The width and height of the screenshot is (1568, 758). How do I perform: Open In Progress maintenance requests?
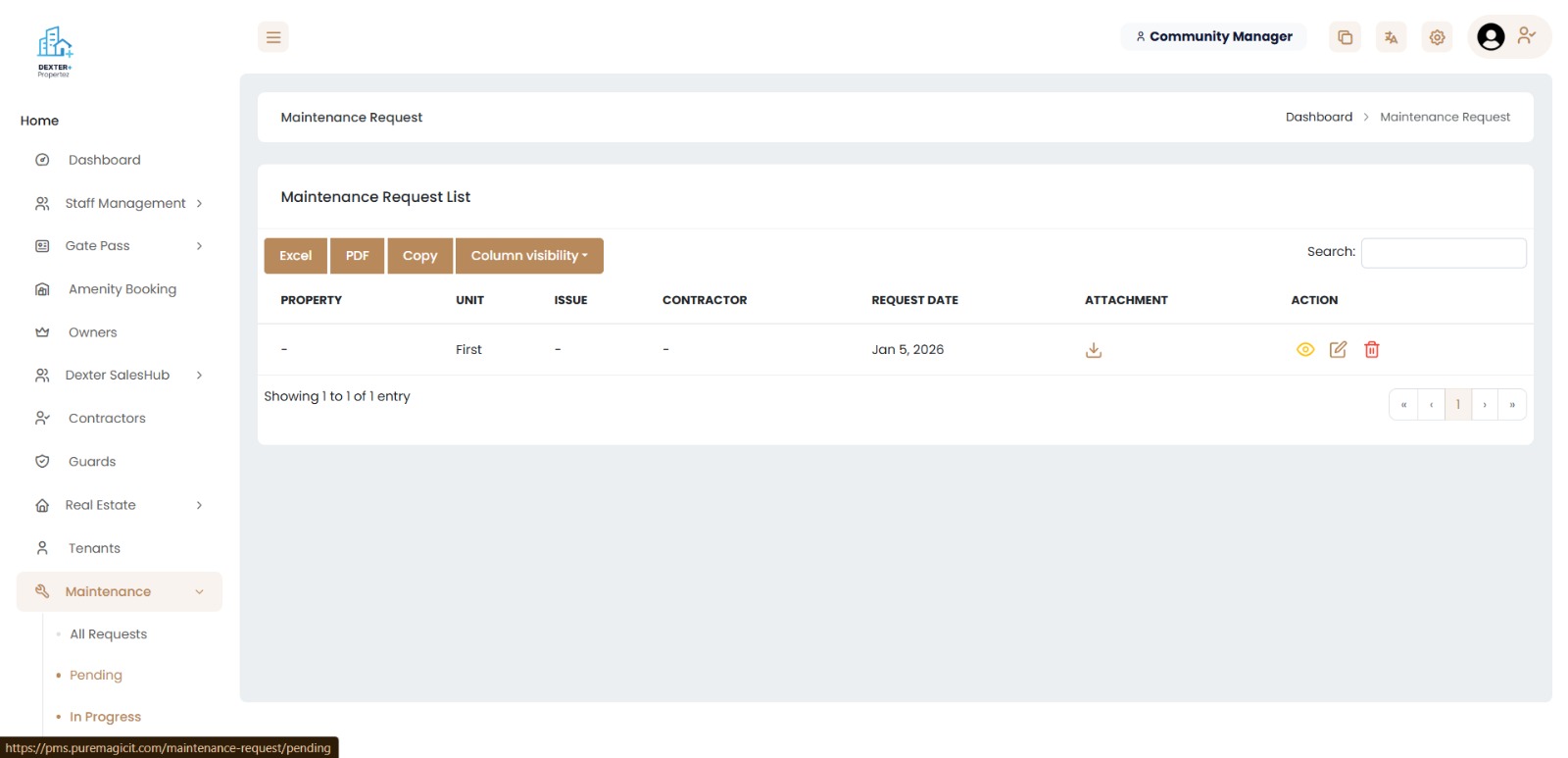coord(105,717)
